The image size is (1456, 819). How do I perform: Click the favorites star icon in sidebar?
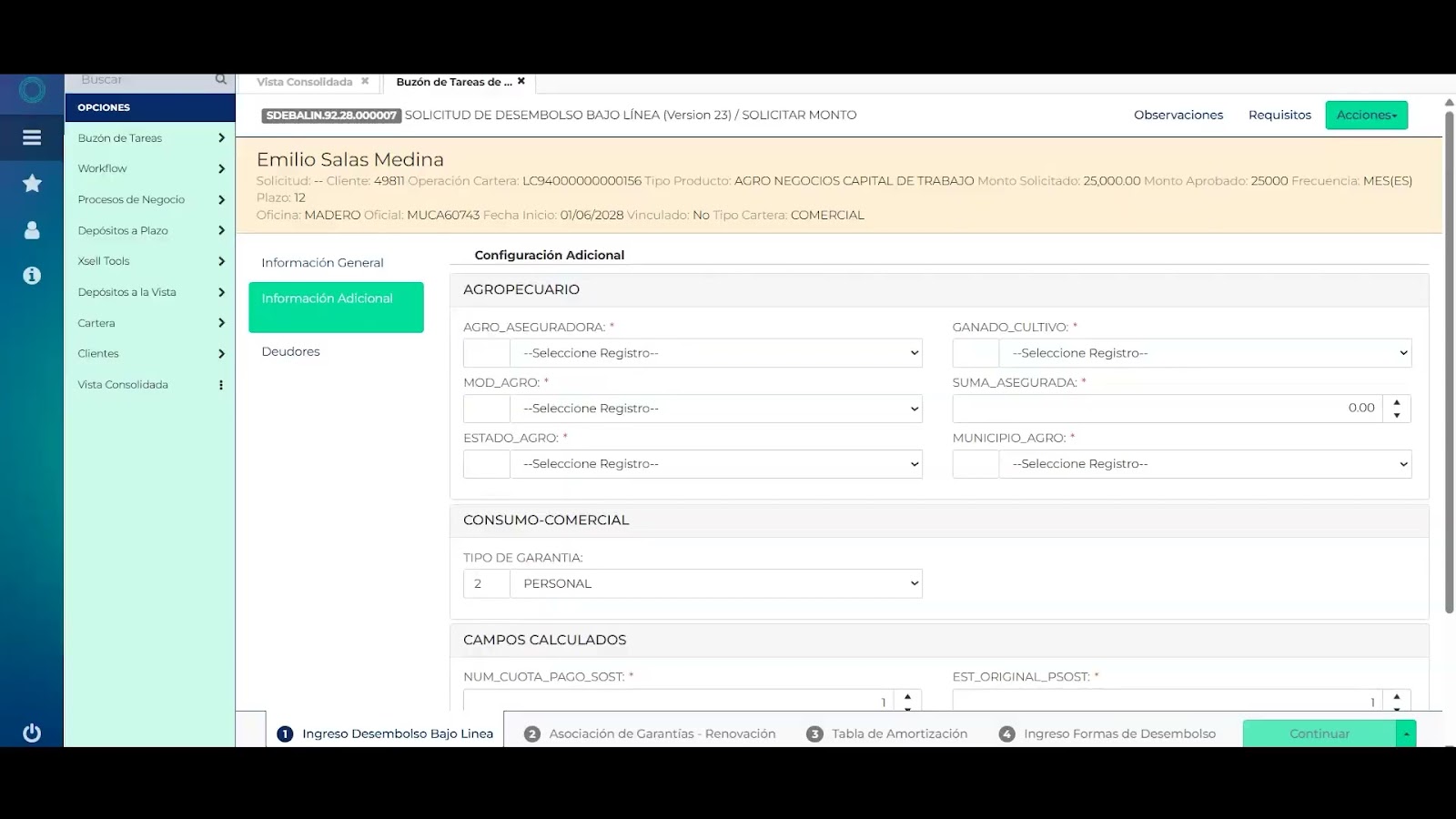pos(32,183)
